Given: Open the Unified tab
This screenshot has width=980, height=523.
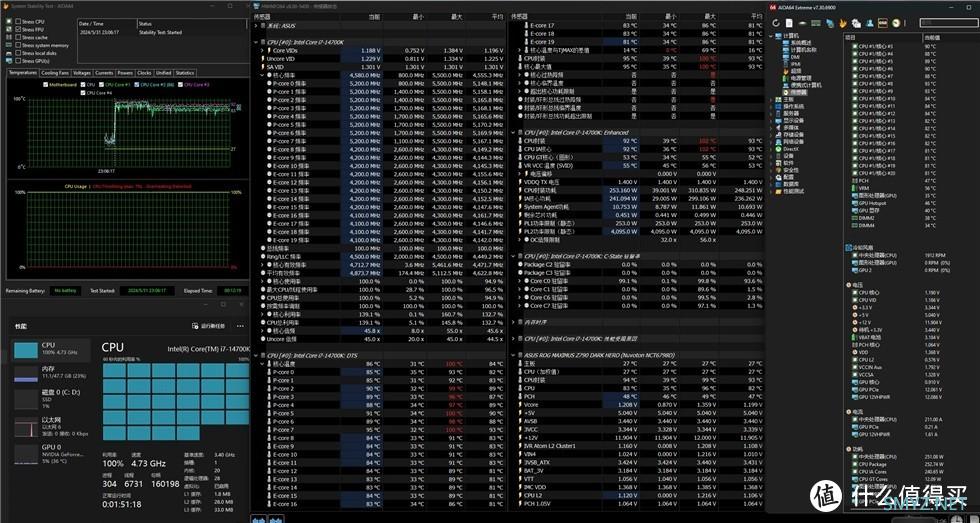Looking at the screenshot, I should [163, 73].
